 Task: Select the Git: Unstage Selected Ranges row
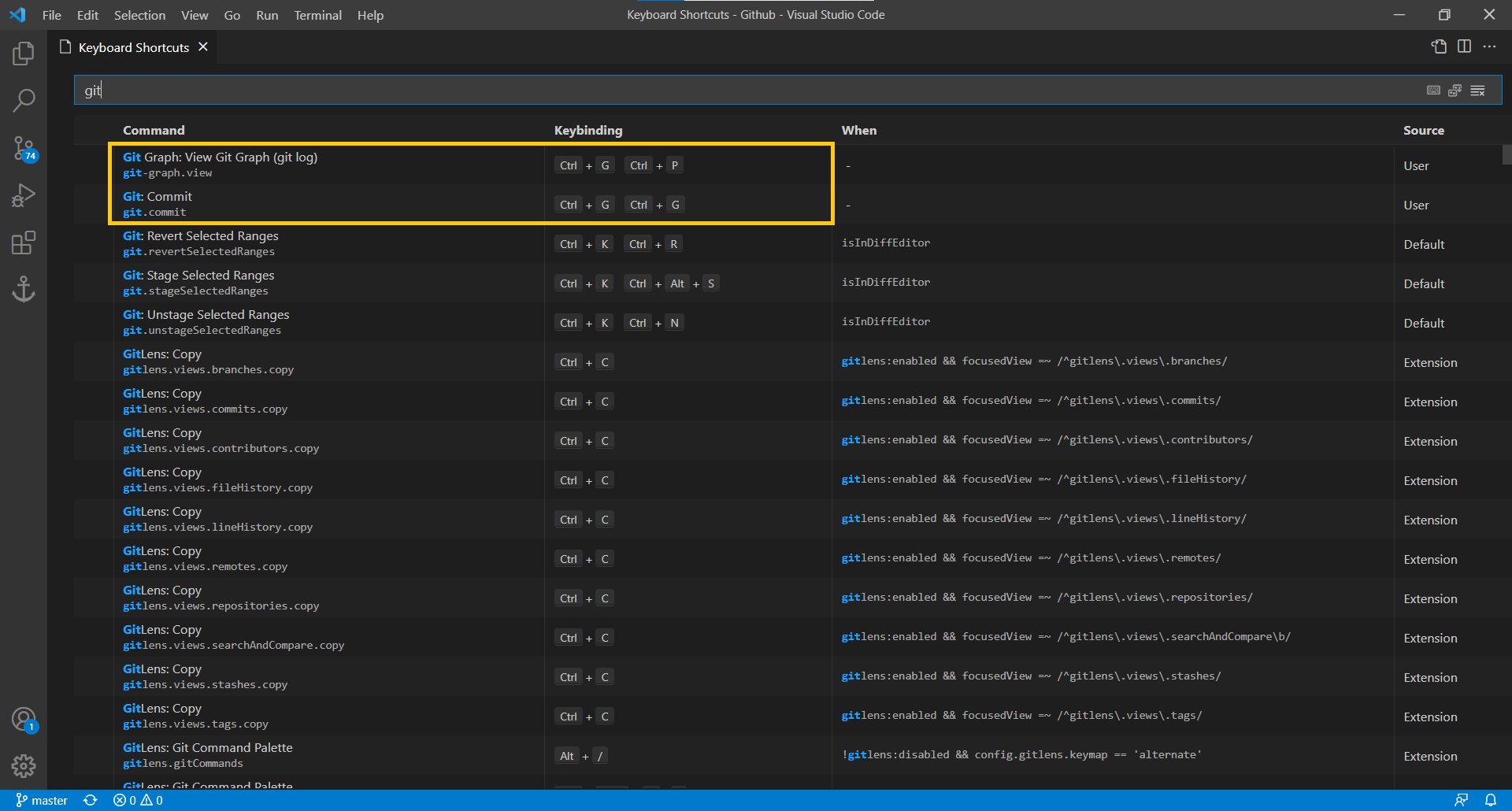(787, 323)
